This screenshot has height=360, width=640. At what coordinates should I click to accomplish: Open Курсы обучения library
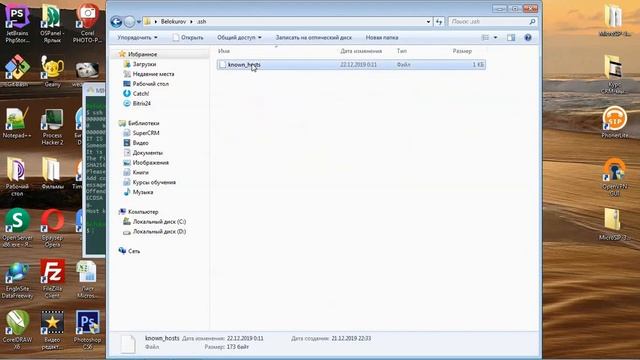click(154, 182)
